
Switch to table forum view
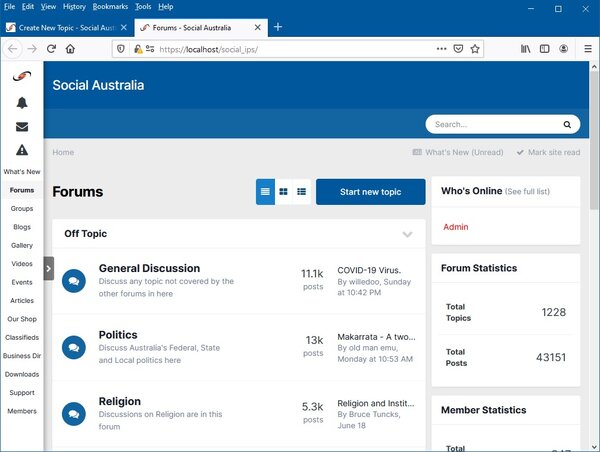coord(265,192)
